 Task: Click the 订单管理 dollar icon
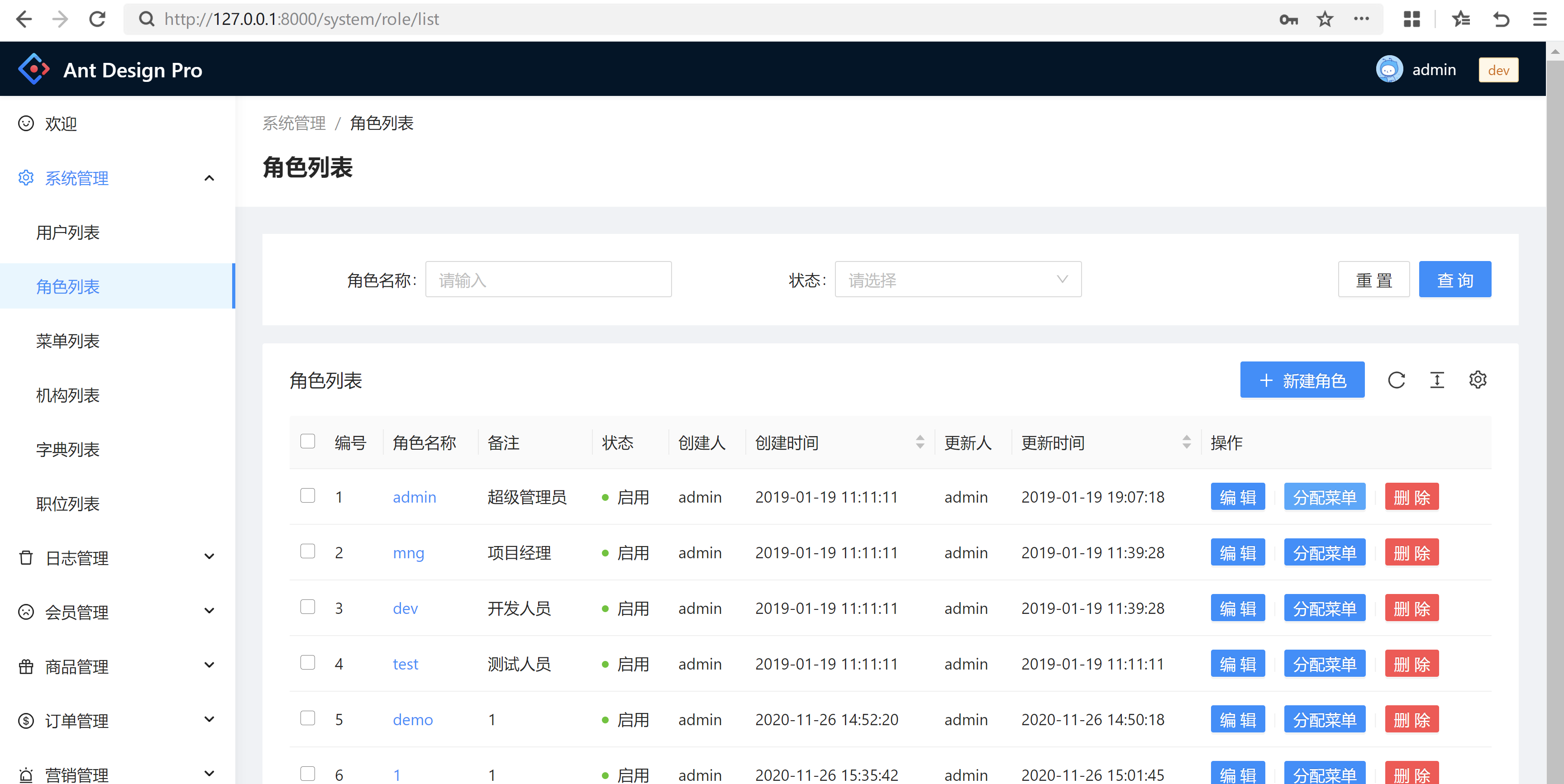pos(26,720)
